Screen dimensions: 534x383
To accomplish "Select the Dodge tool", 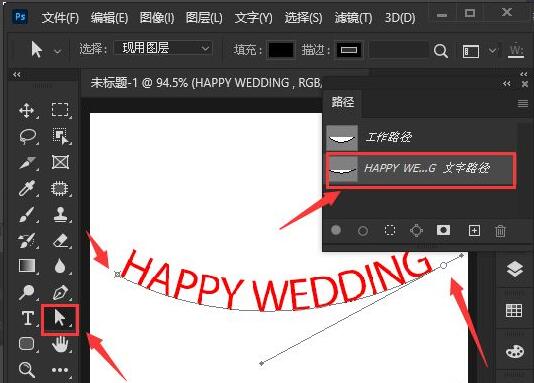I will coord(27,292).
